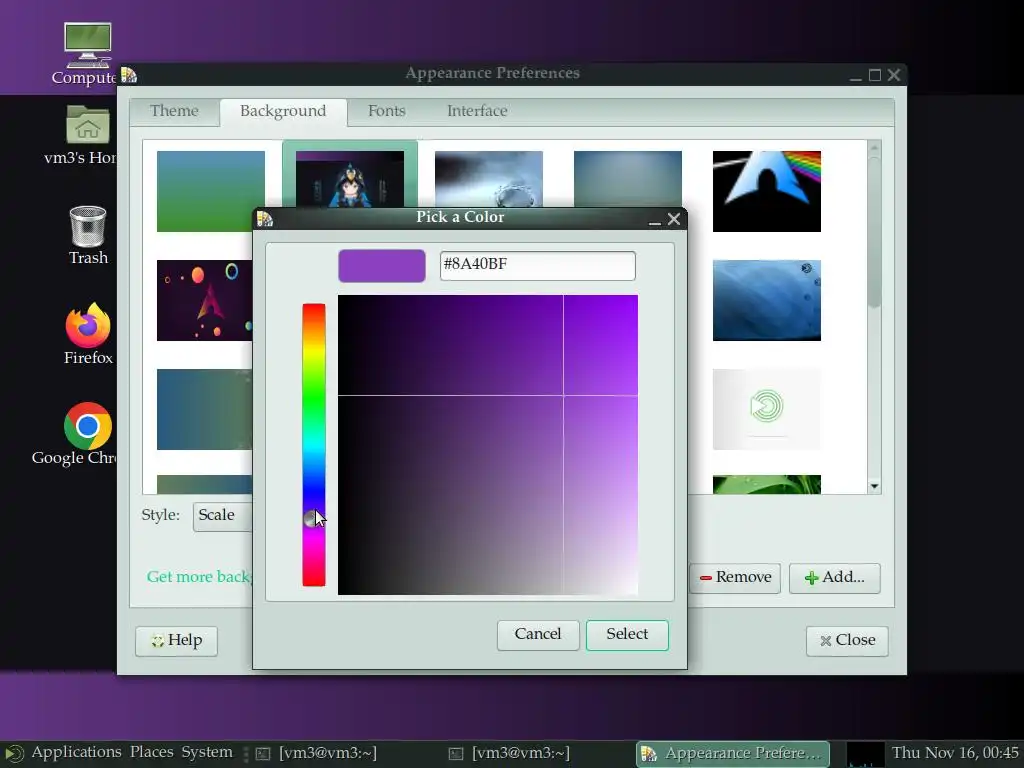Remove the selected wallpaper
Screen dimensions: 1024x768
click(735, 578)
